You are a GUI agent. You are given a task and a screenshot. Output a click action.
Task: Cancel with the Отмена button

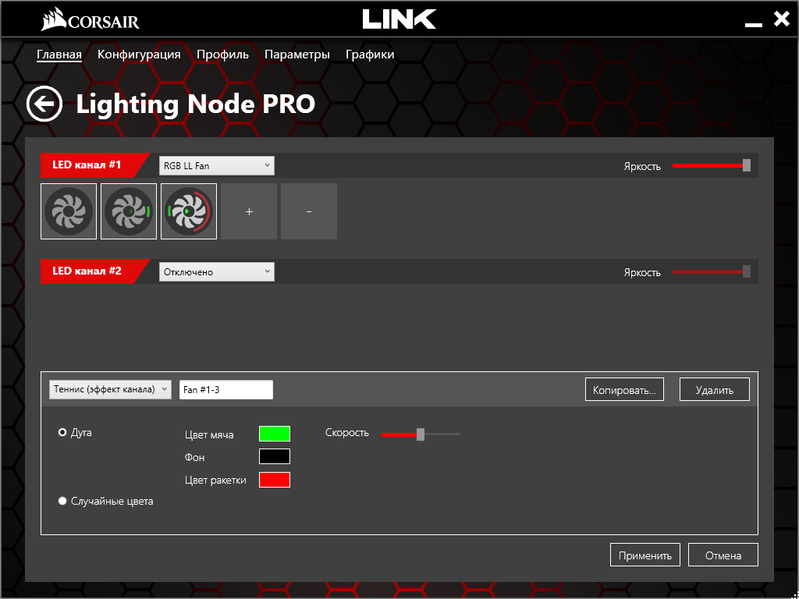723,555
